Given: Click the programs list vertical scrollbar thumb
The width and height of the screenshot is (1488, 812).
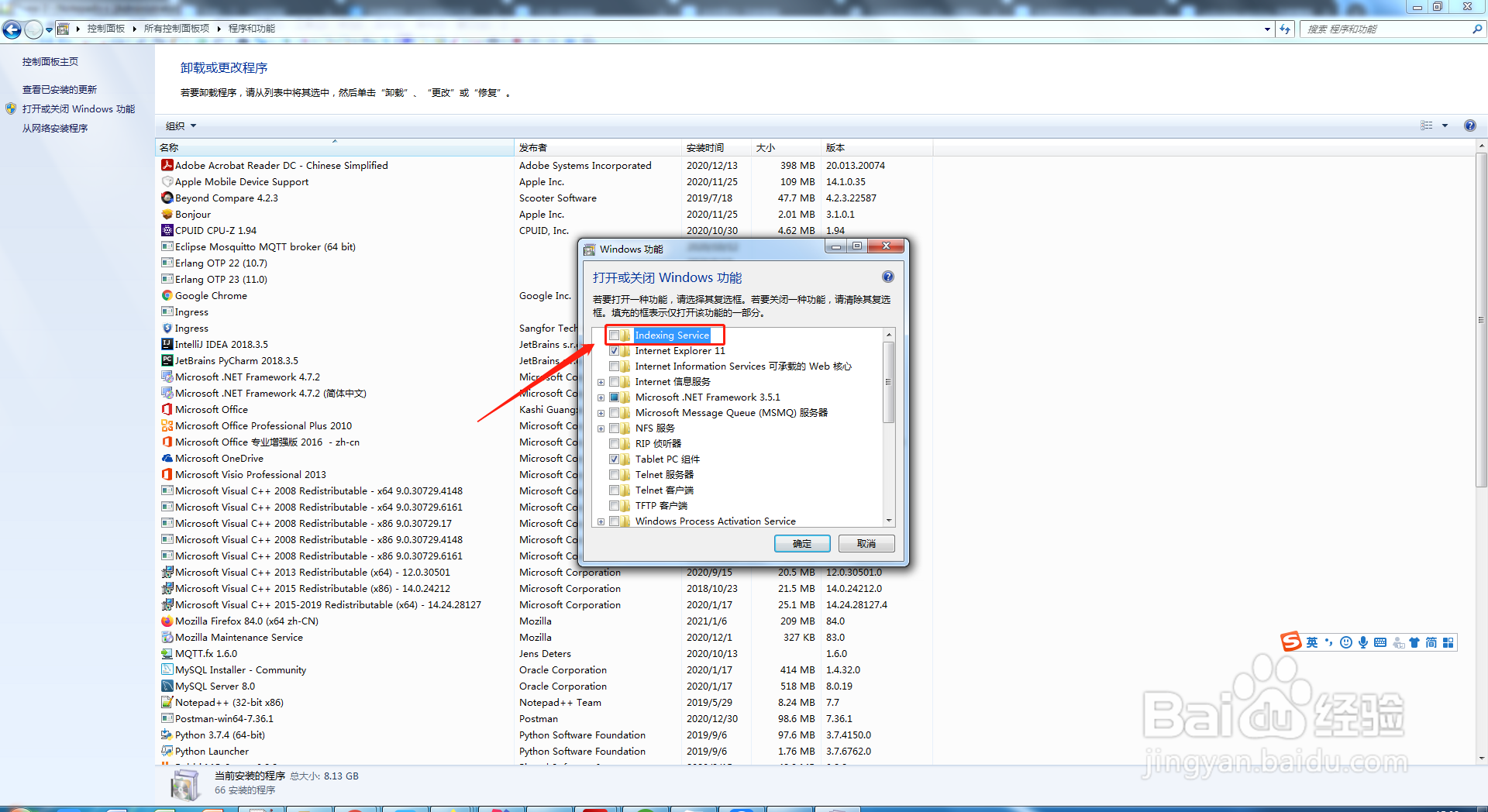Looking at the screenshot, I should (x=1481, y=319).
